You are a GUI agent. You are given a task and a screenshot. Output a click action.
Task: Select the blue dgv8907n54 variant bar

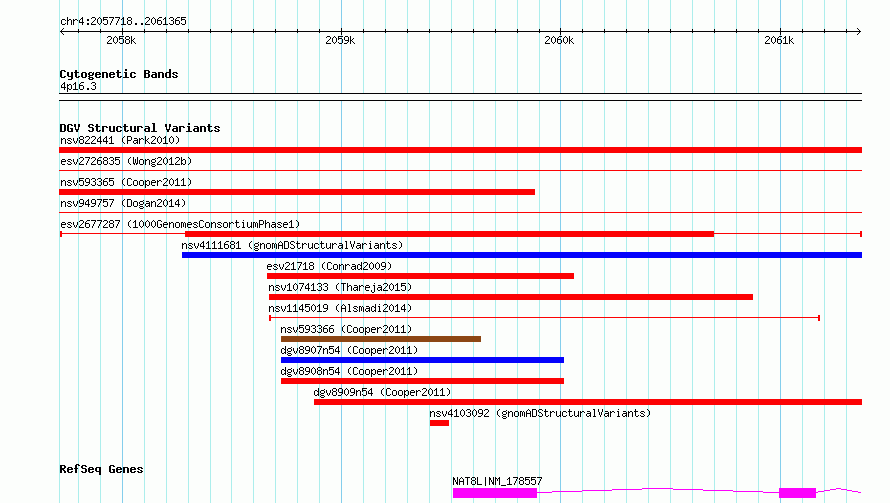tap(422, 360)
